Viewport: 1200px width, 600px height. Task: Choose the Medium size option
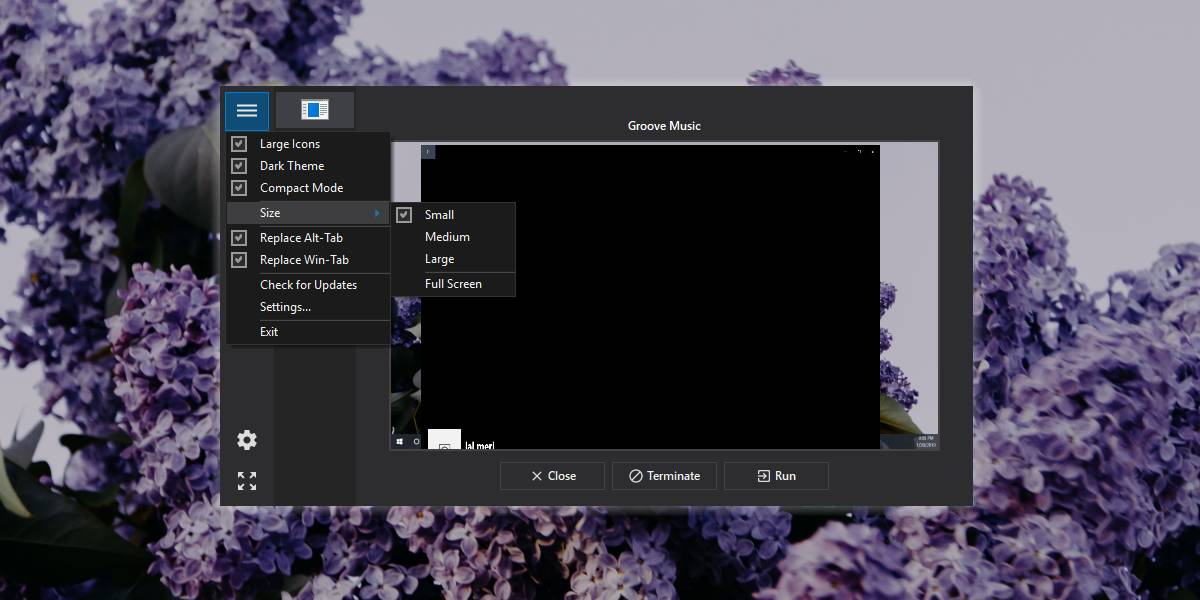click(x=453, y=237)
